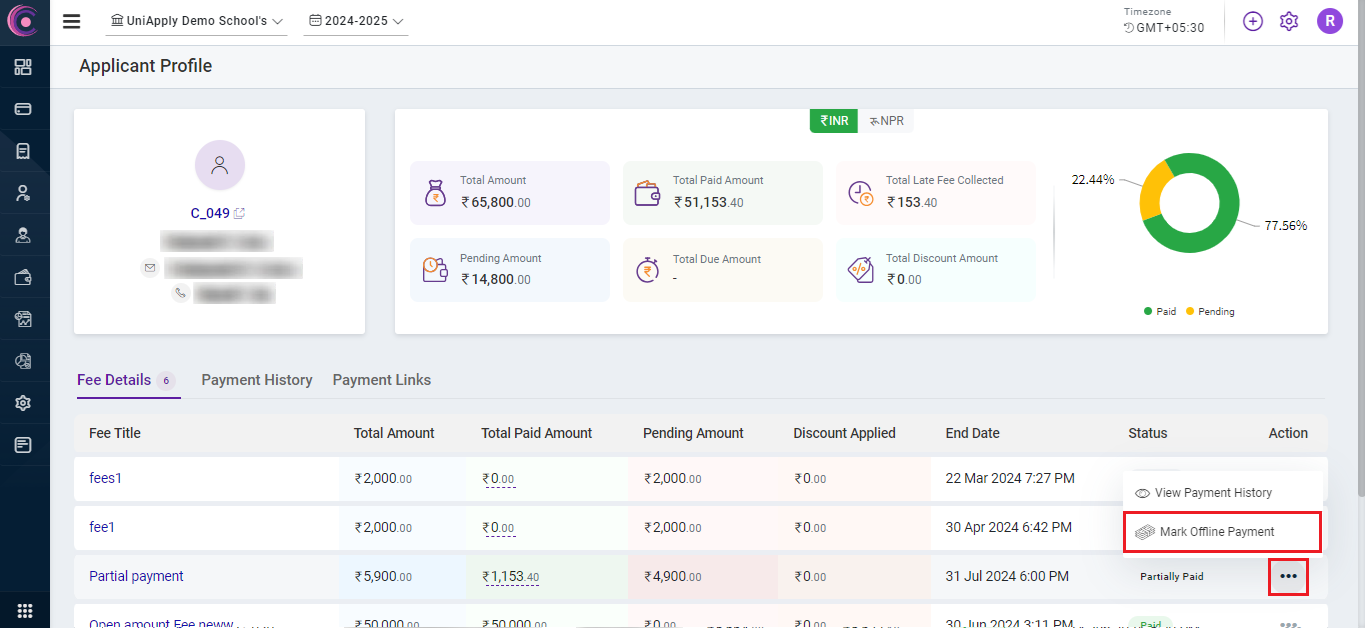Image resolution: width=1365 pixels, height=628 pixels.
Task: Select Mark Offline Payment menu option
Action: coord(1217,532)
